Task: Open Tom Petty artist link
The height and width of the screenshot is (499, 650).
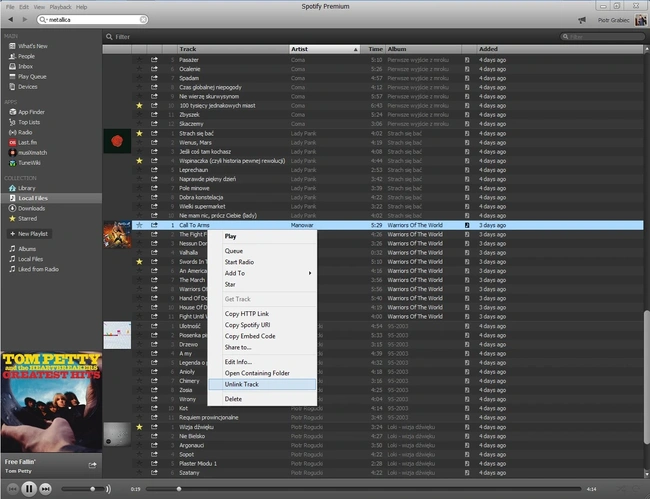Action: coord(18,471)
